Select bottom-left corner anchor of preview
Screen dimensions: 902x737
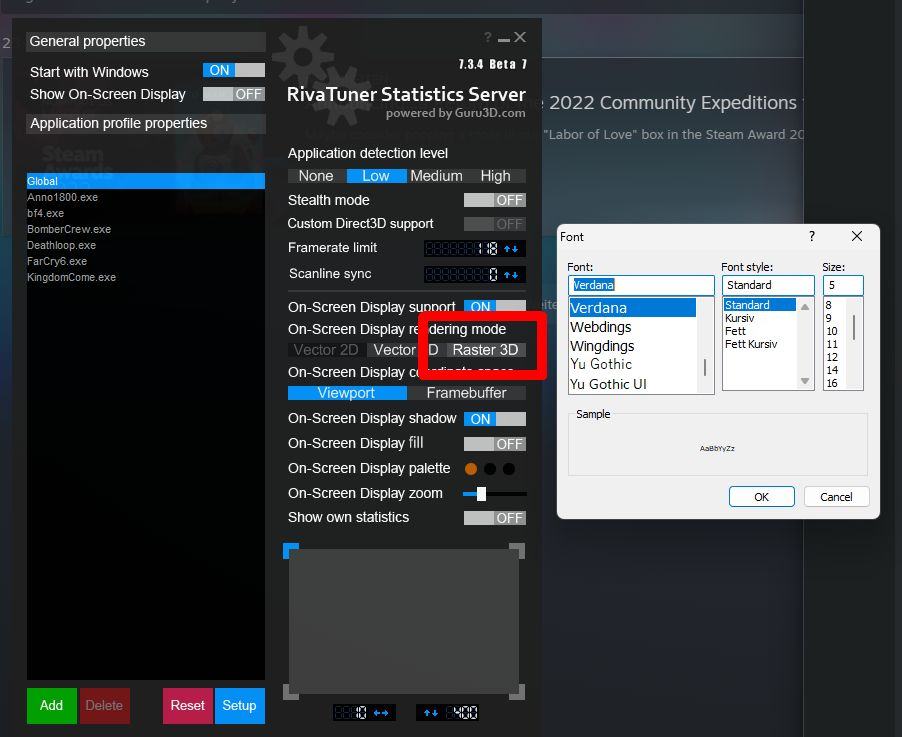point(291,692)
